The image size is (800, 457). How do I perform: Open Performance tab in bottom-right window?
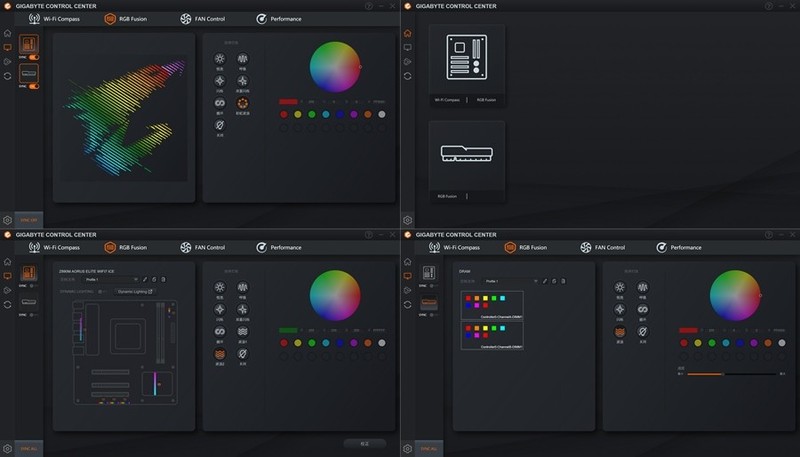679,247
